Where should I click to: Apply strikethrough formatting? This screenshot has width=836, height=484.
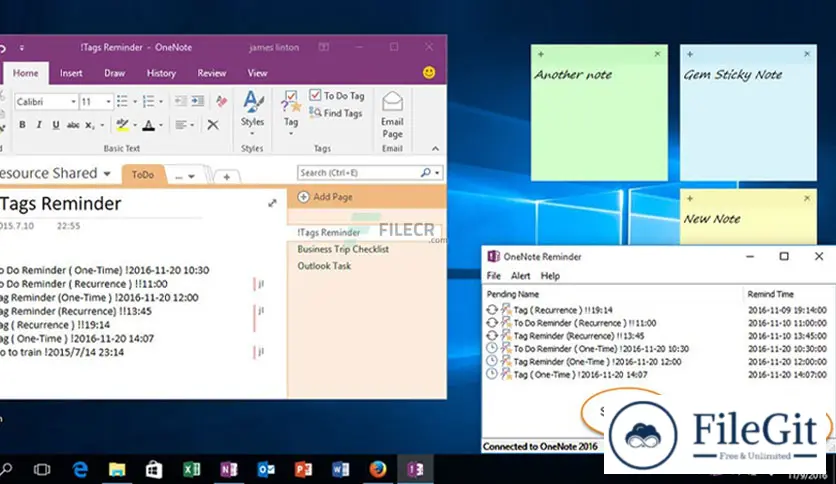(73, 125)
